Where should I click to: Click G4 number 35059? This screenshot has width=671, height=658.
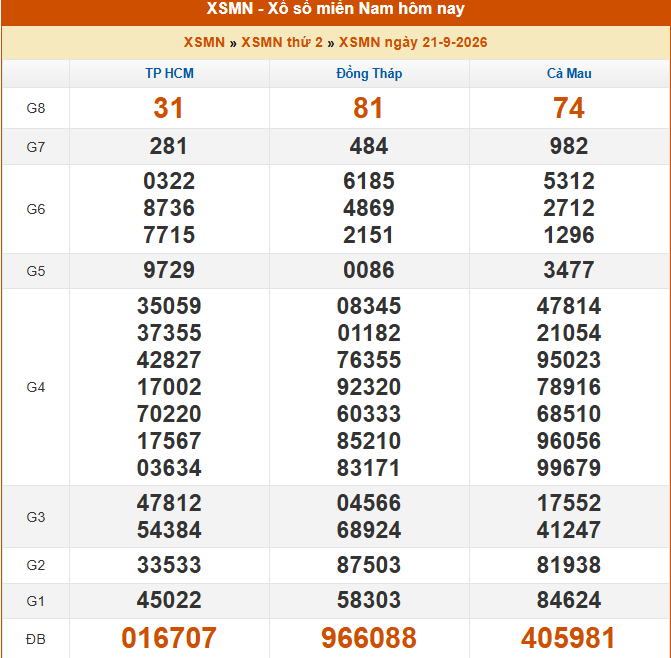169,306
